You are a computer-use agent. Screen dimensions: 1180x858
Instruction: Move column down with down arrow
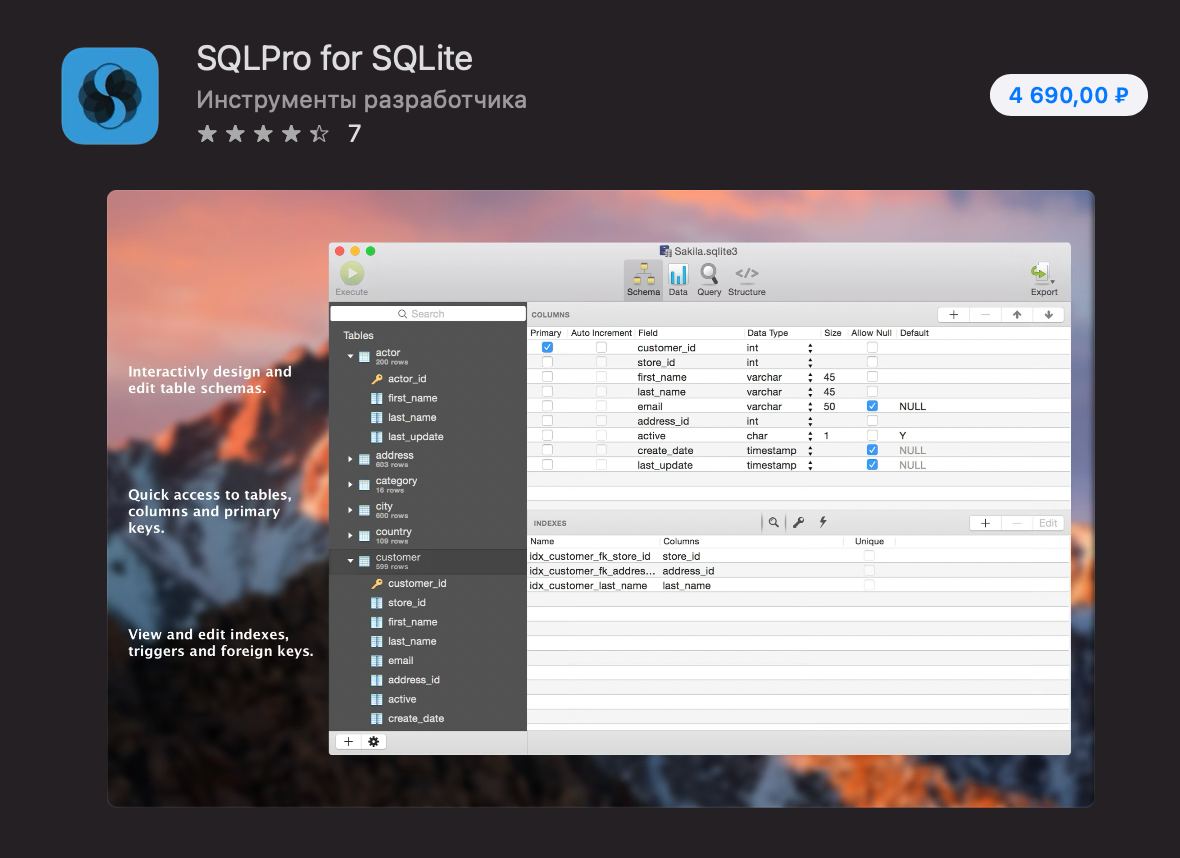(1048, 315)
